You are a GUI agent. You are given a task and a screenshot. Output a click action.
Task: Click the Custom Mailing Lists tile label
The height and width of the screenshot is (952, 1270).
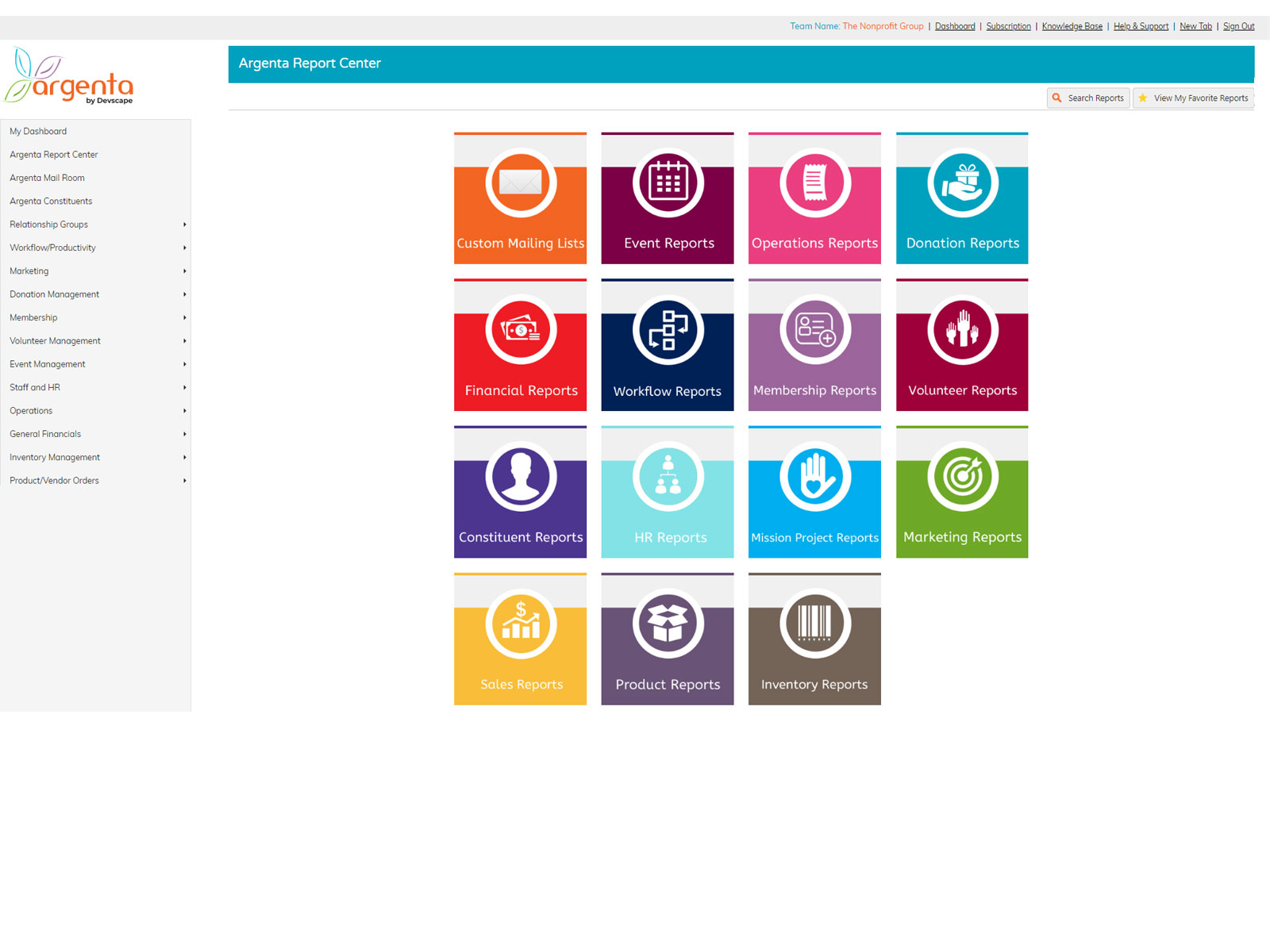click(x=521, y=244)
